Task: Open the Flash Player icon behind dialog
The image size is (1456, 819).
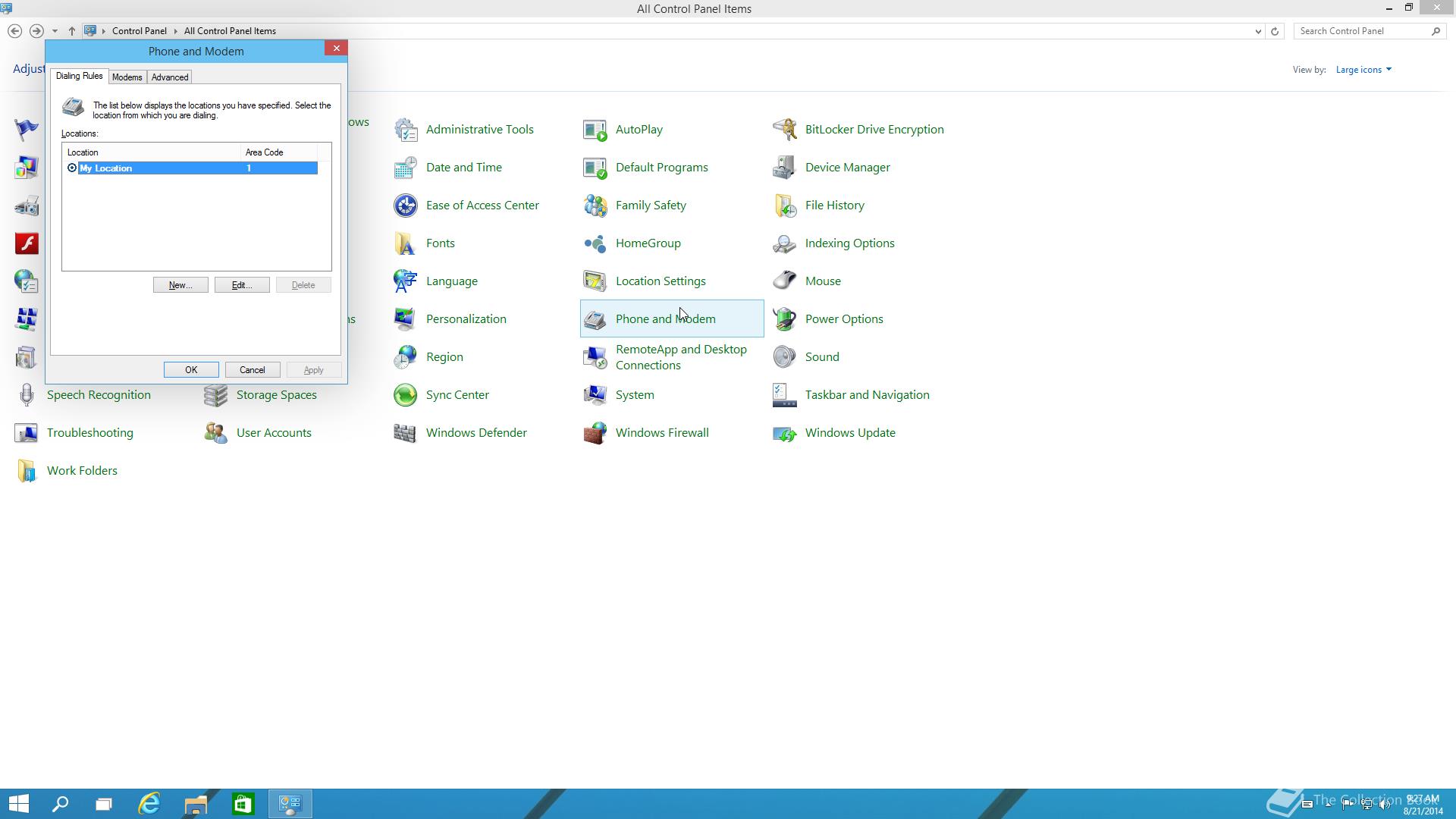Action: (x=27, y=243)
